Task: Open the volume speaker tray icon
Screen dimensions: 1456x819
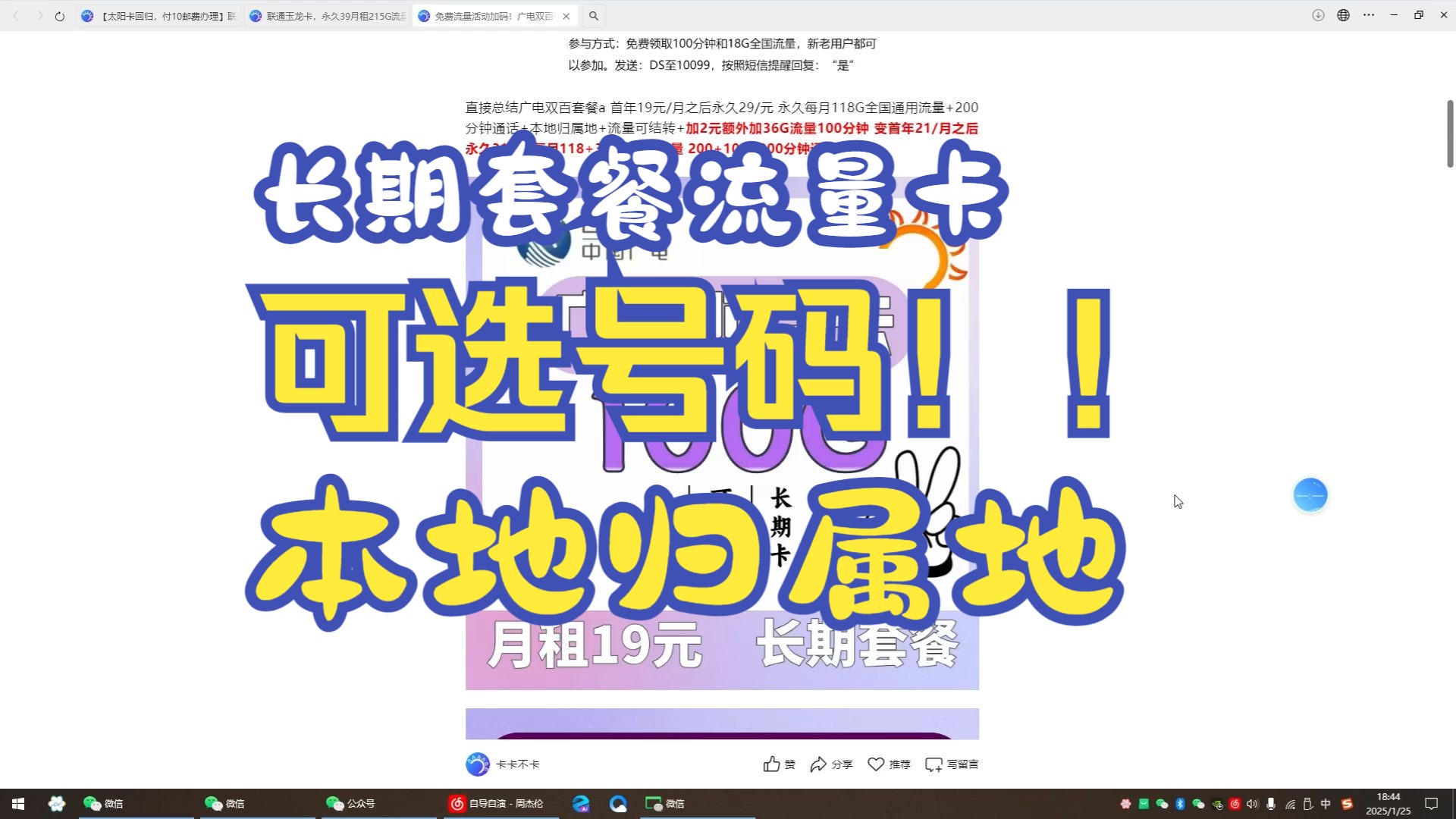Action: [1253, 804]
